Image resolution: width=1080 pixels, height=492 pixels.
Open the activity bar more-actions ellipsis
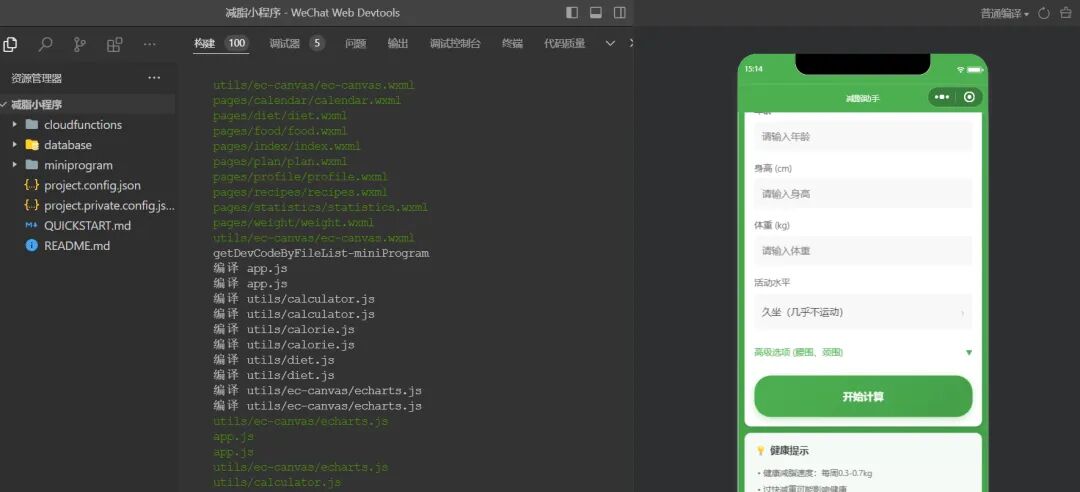coord(149,44)
